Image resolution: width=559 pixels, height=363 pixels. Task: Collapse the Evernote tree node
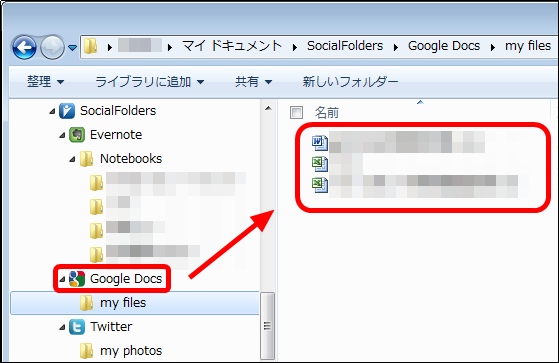pyautogui.click(x=62, y=136)
